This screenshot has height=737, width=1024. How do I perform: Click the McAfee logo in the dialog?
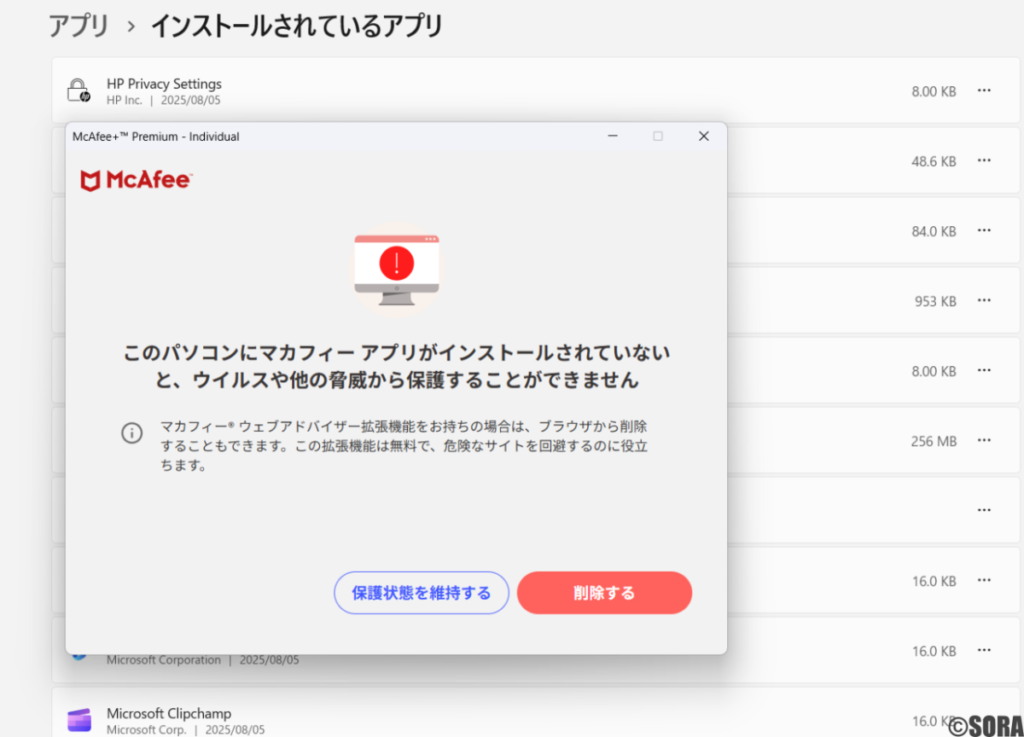[136, 180]
